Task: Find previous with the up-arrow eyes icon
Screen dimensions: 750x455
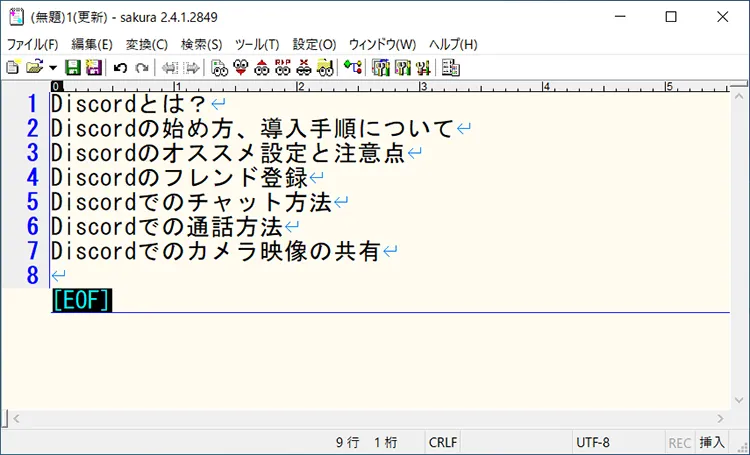Action: pos(262,68)
